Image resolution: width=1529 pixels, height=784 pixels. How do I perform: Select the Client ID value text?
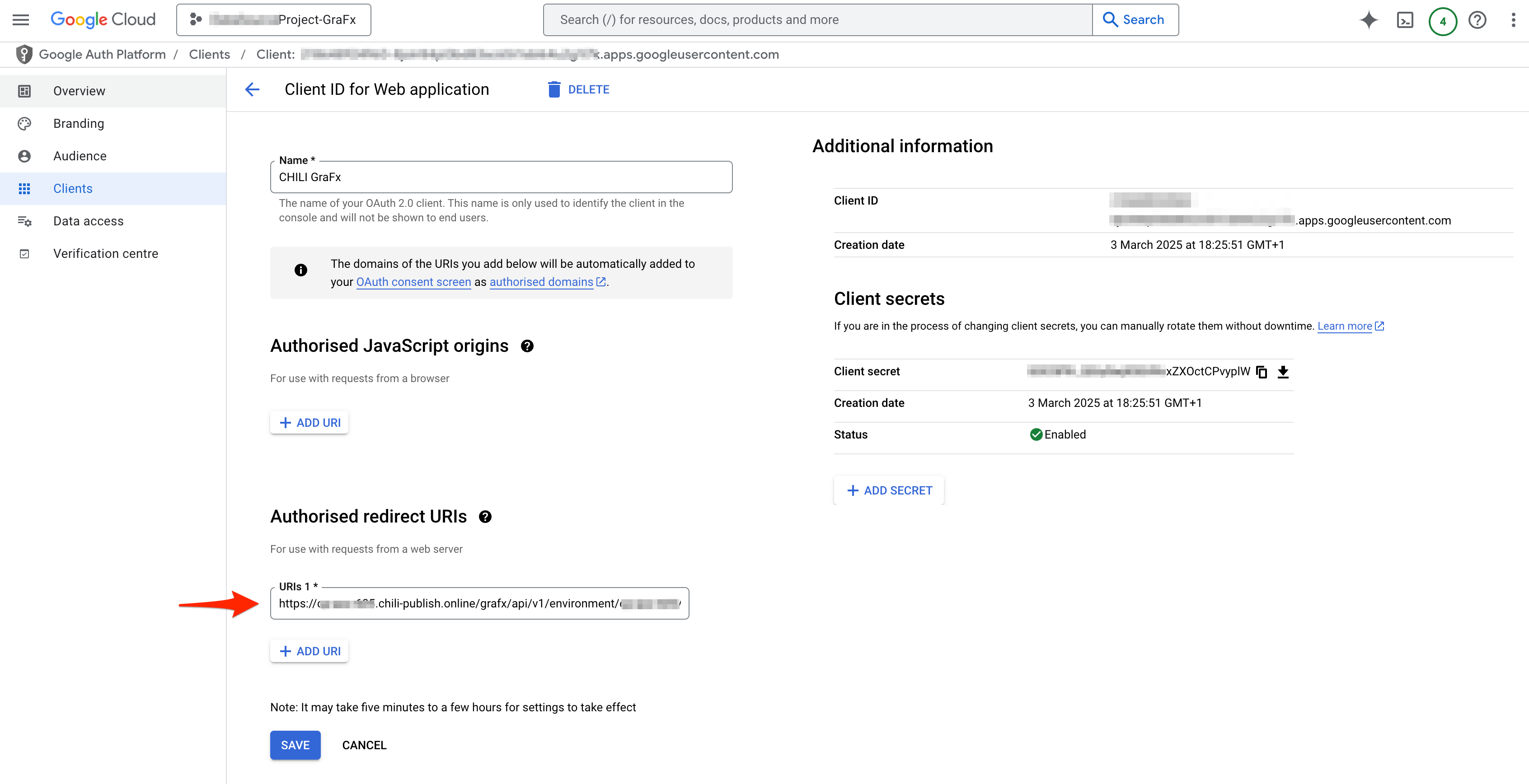1280,210
